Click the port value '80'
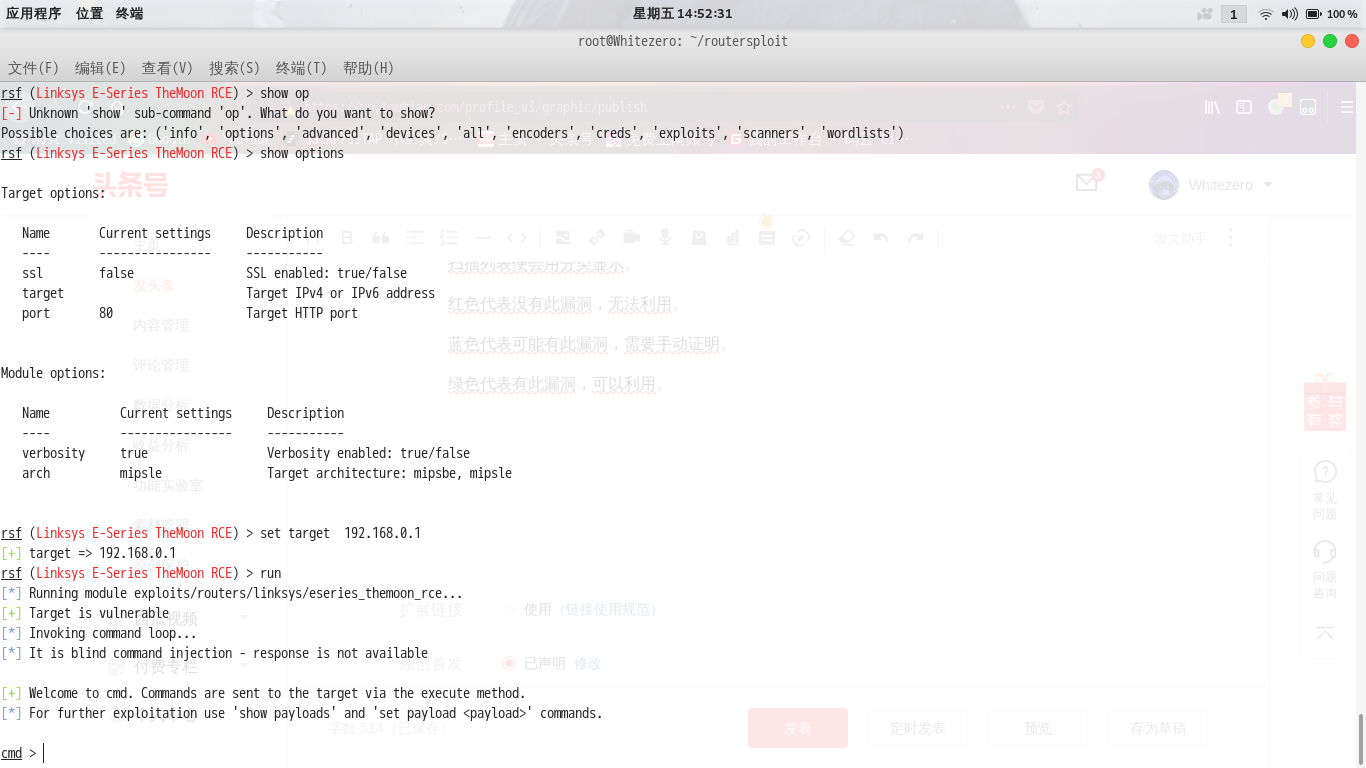The width and height of the screenshot is (1366, 768). click(106, 313)
